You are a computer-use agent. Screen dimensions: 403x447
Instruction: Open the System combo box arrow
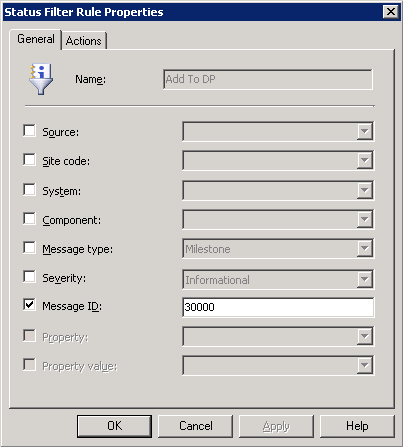click(365, 190)
